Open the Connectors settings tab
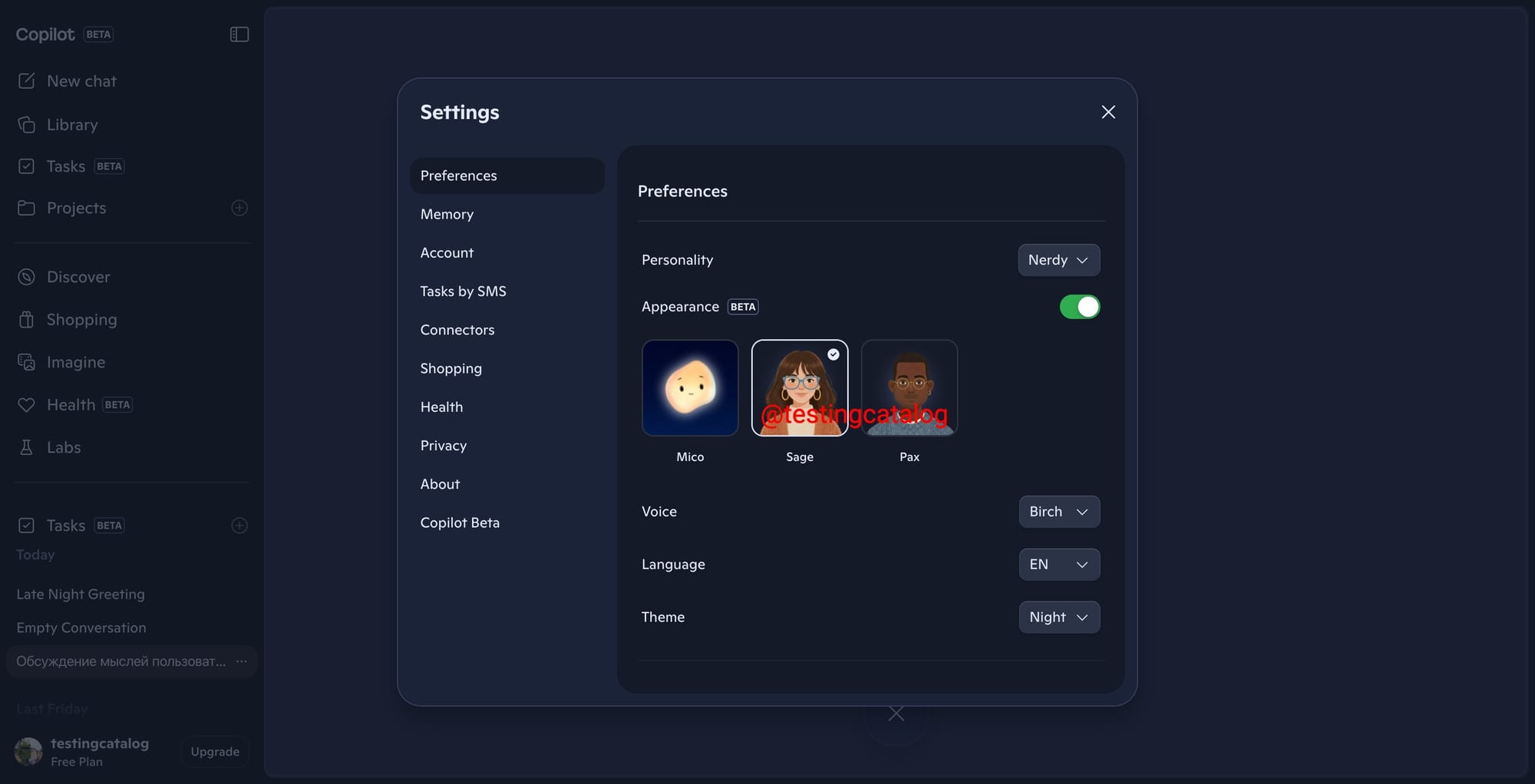The width and height of the screenshot is (1535, 784). 457,330
